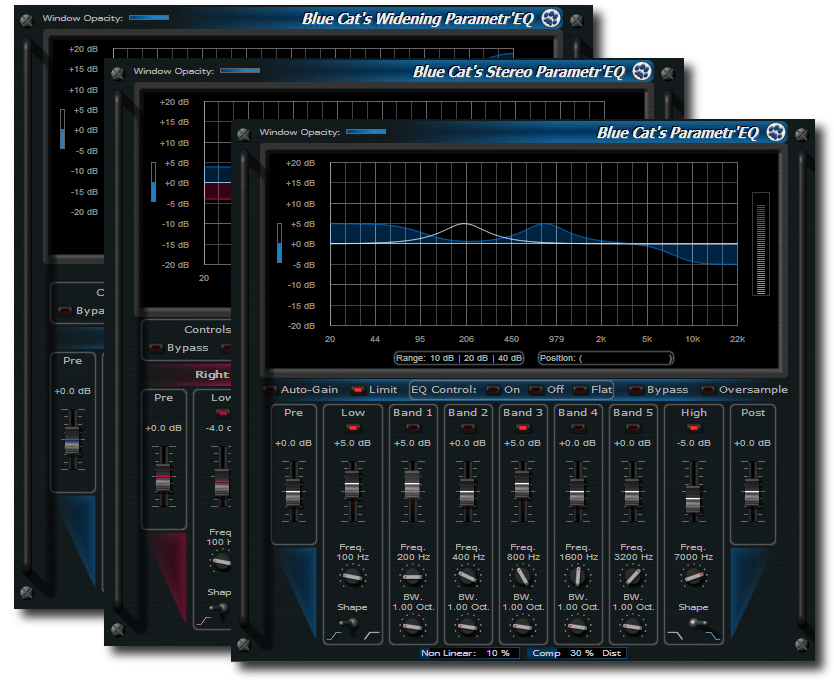Select the Band 3 BW 1.00 Oct knob
Screen dimensions: 834x680
coord(522,628)
